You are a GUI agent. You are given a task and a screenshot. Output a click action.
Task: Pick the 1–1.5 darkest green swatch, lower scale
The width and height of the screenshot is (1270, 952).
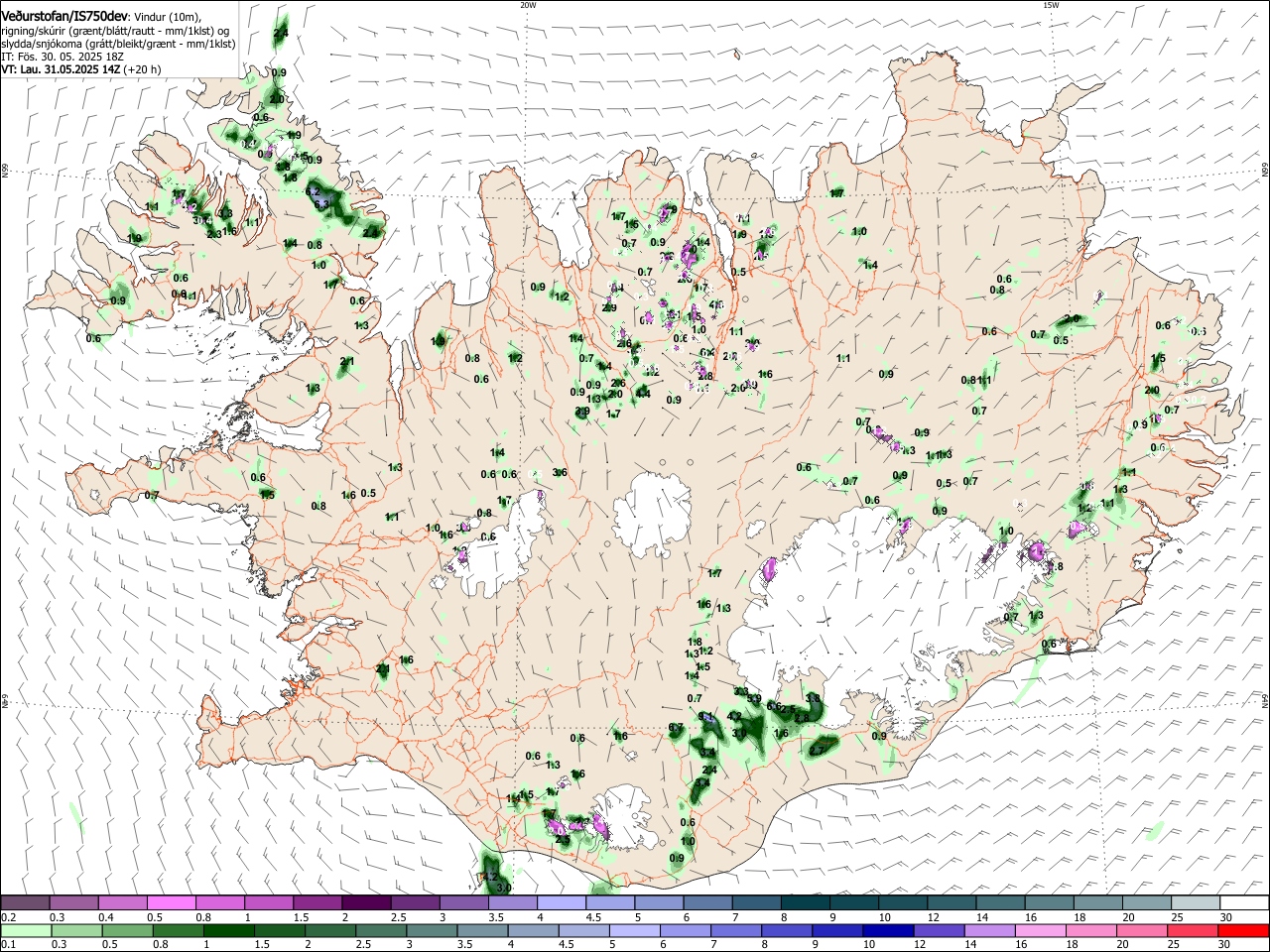pos(229,930)
